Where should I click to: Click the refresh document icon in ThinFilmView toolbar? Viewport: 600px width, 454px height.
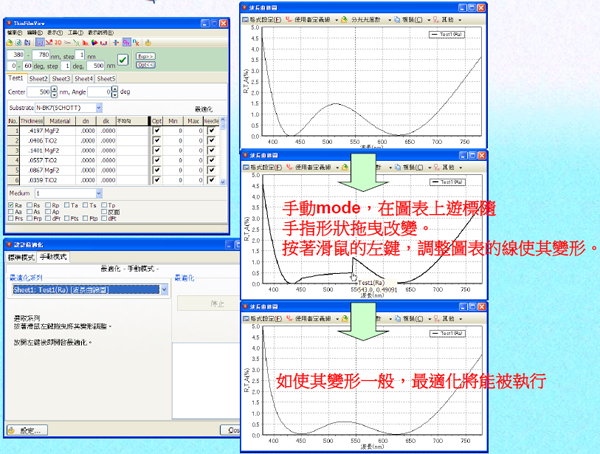coord(18,43)
